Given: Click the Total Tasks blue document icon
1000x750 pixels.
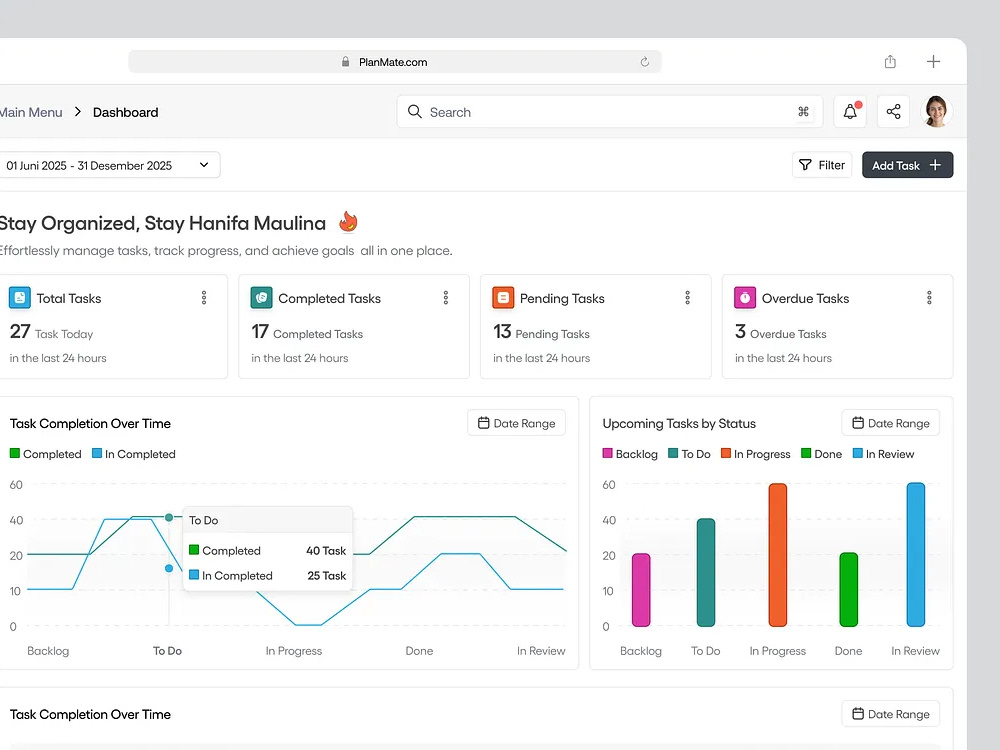Looking at the screenshot, I should pyautogui.click(x=20, y=298).
